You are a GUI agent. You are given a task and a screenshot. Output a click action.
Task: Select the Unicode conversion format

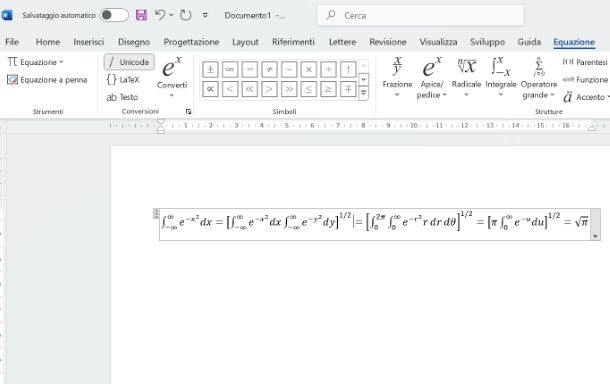click(x=129, y=62)
